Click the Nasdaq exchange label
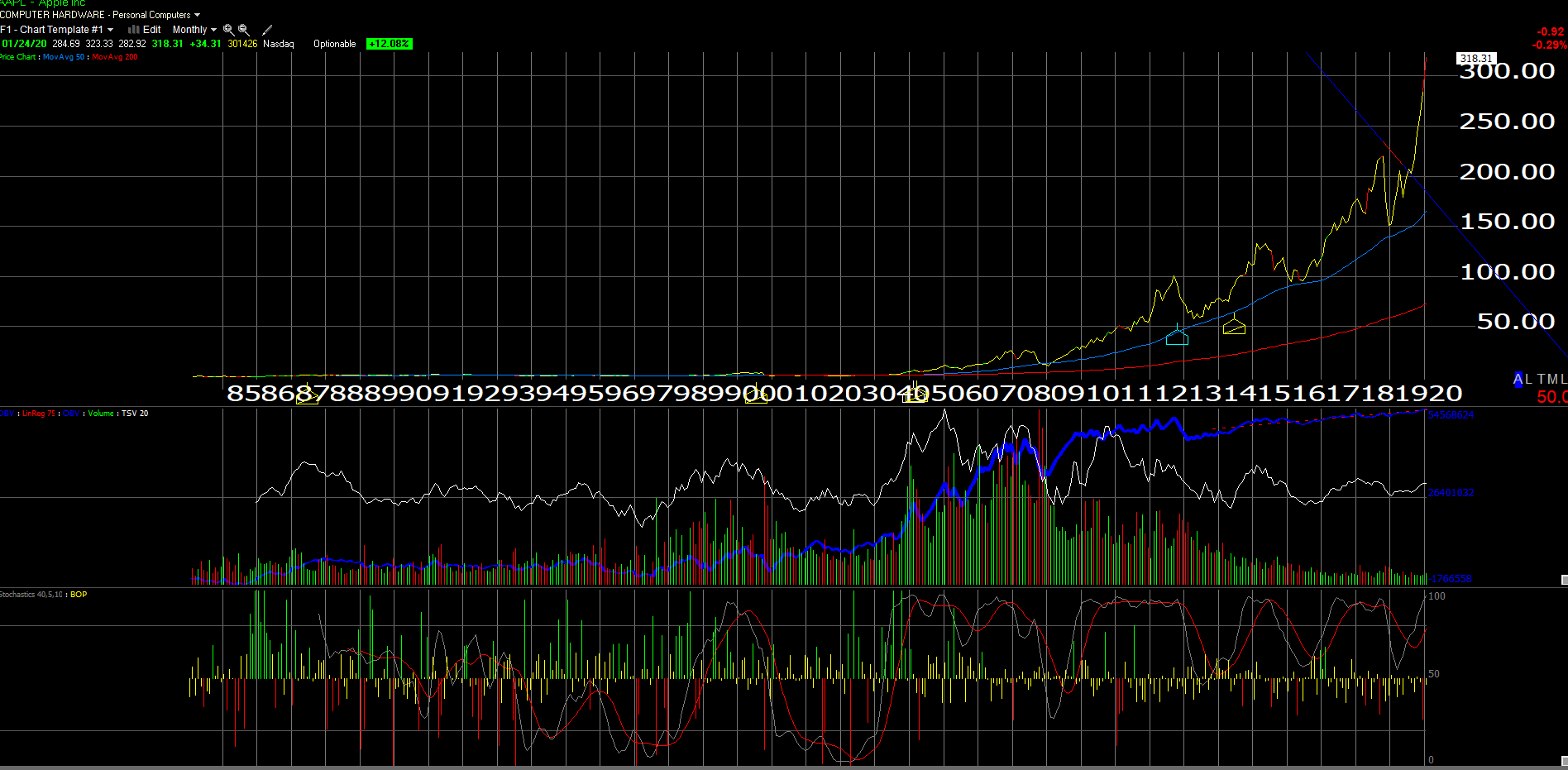Image resolution: width=1568 pixels, height=770 pixels. [279, 44]
